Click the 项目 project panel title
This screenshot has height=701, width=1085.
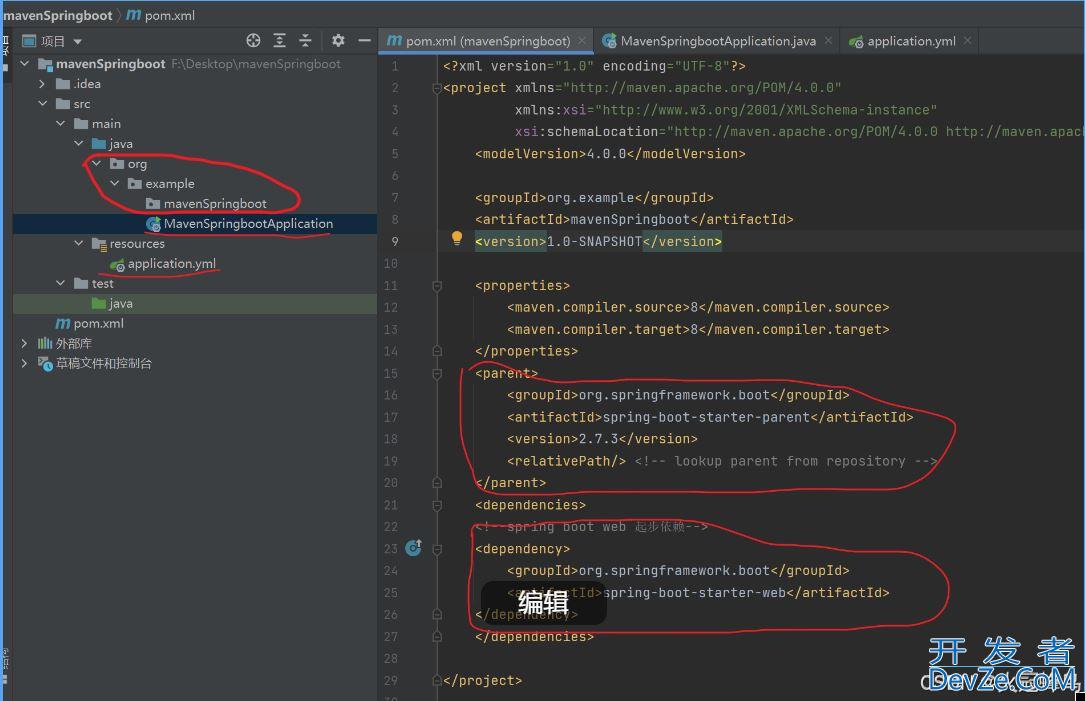53,42
